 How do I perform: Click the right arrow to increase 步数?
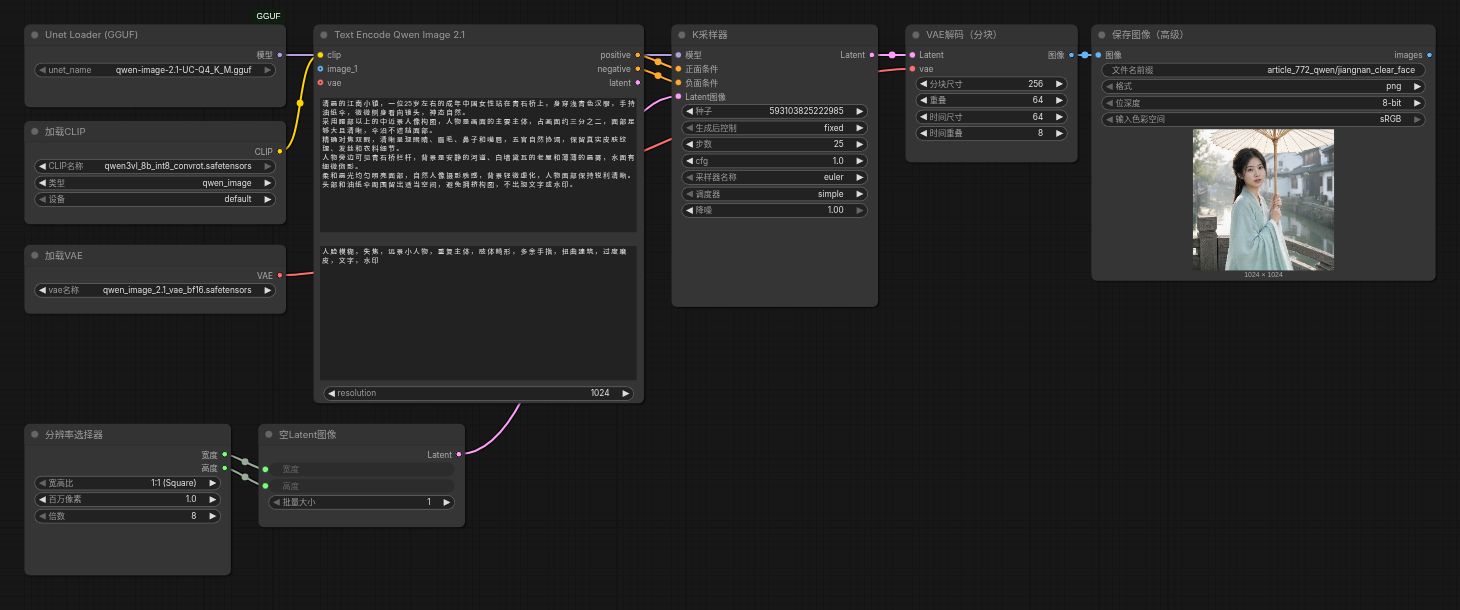859,144
